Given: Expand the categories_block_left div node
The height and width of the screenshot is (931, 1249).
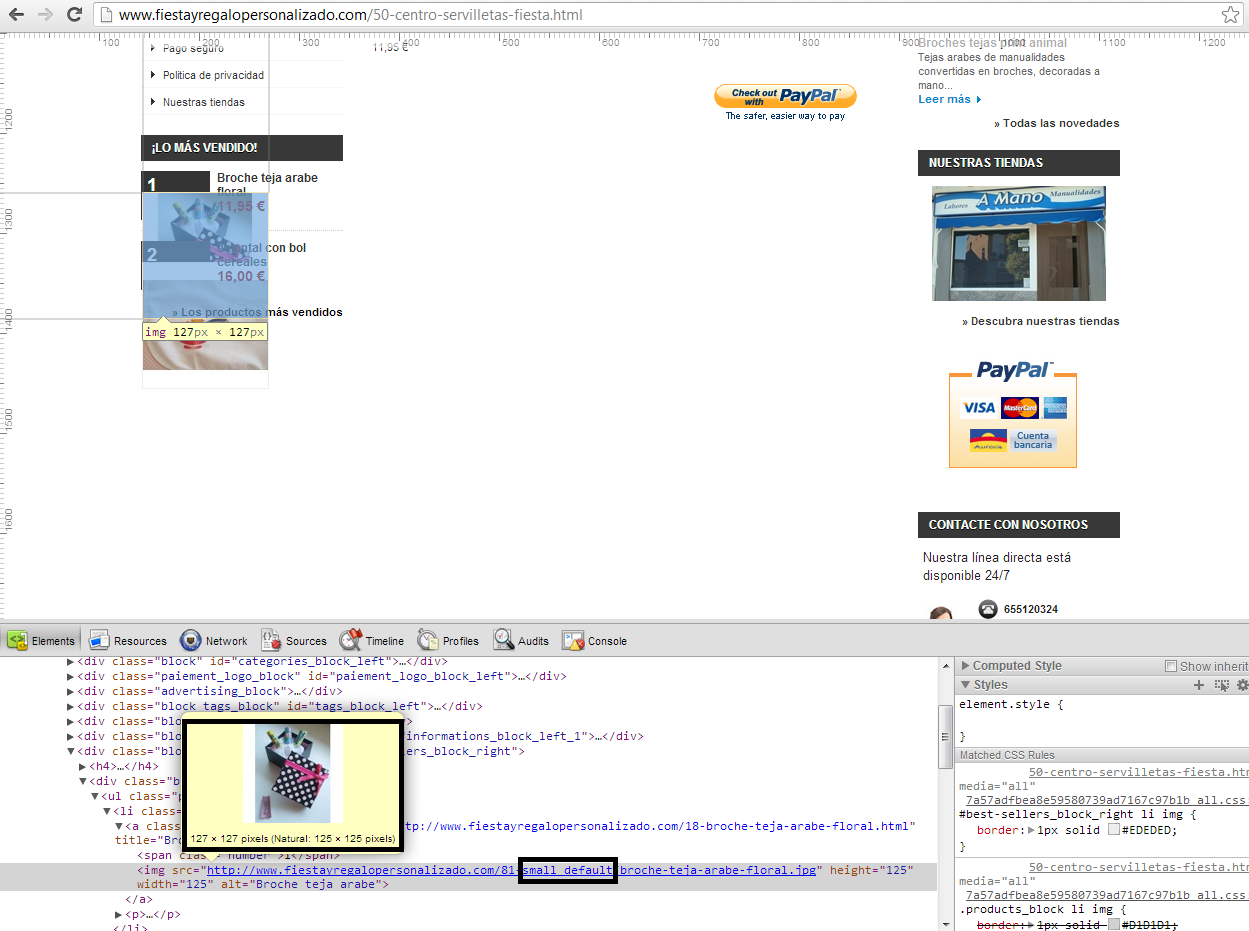Looking at the screenshot, I should [71, 661].
